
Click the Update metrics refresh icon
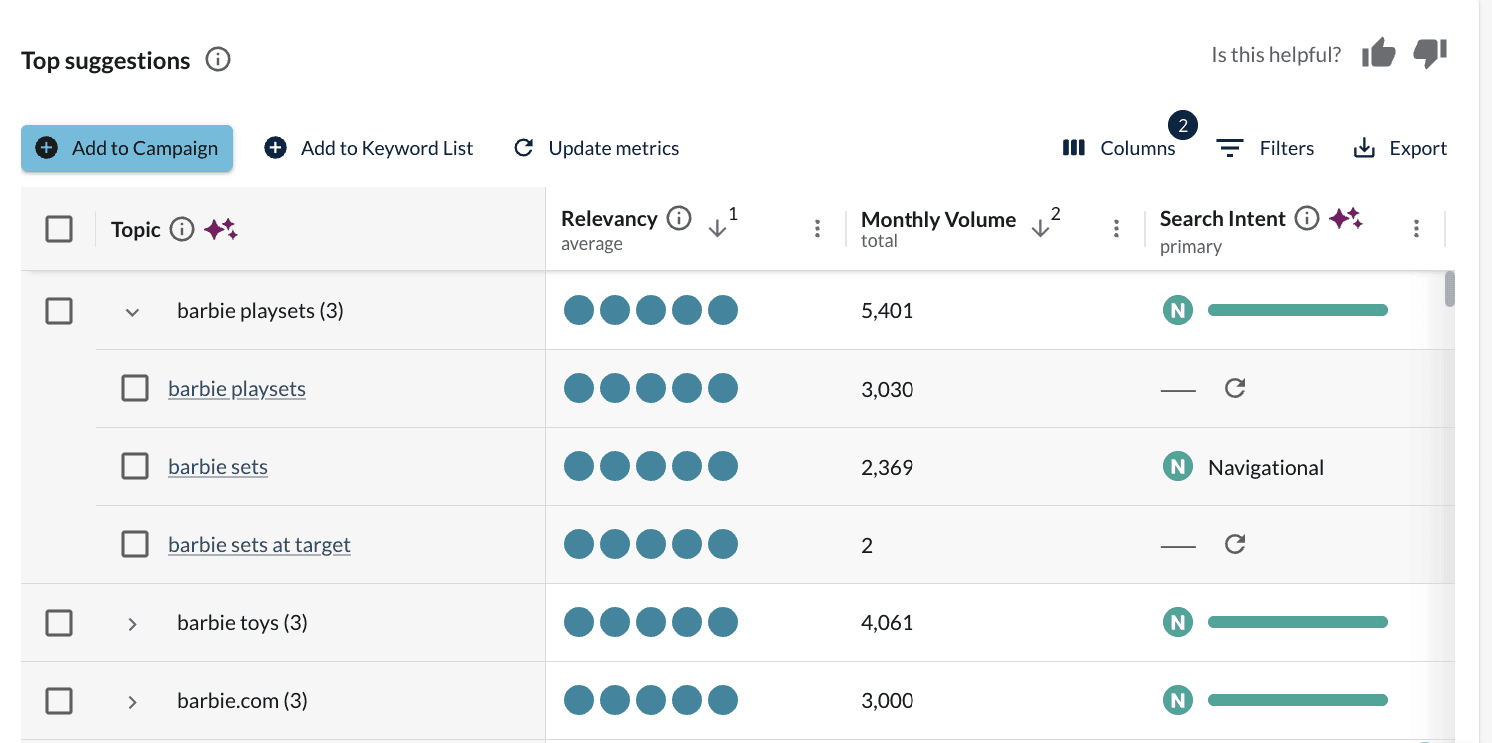[x=524, y=147]
